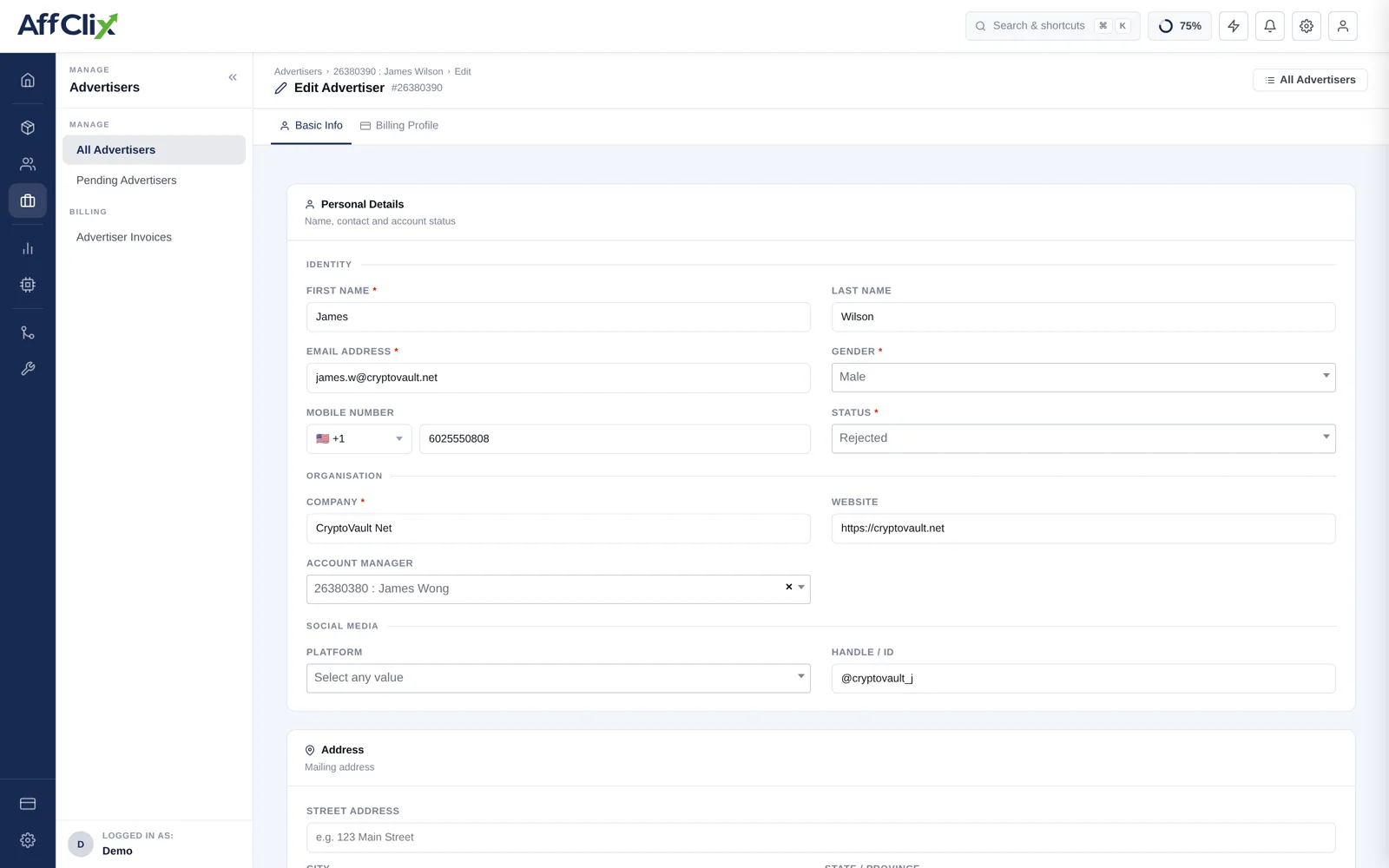
Task: Open the bar chart reports icon
Action: point(28,248)
